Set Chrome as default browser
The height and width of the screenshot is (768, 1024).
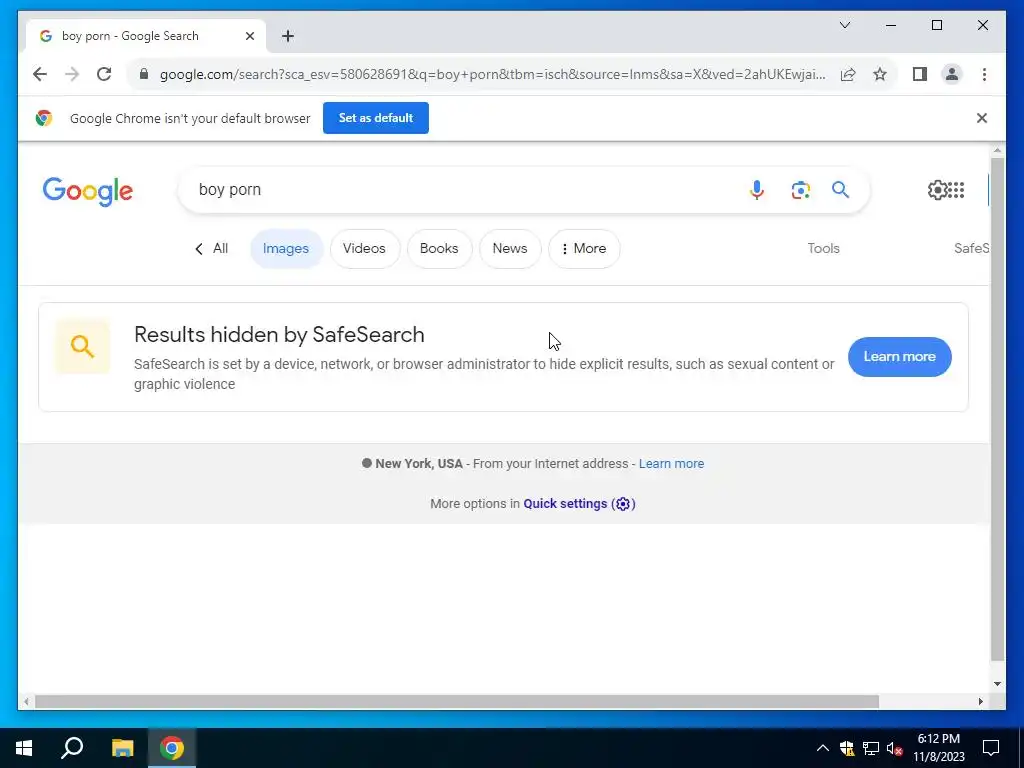[x=376, y=118]
